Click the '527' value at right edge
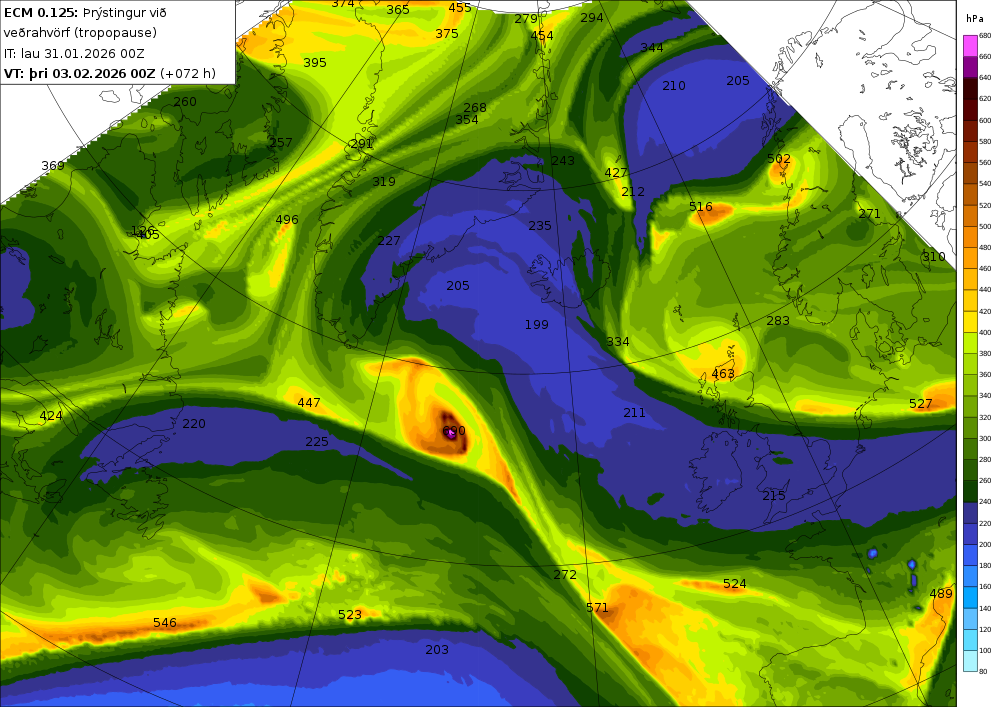The image size is (1000, 707). [920, 404]
